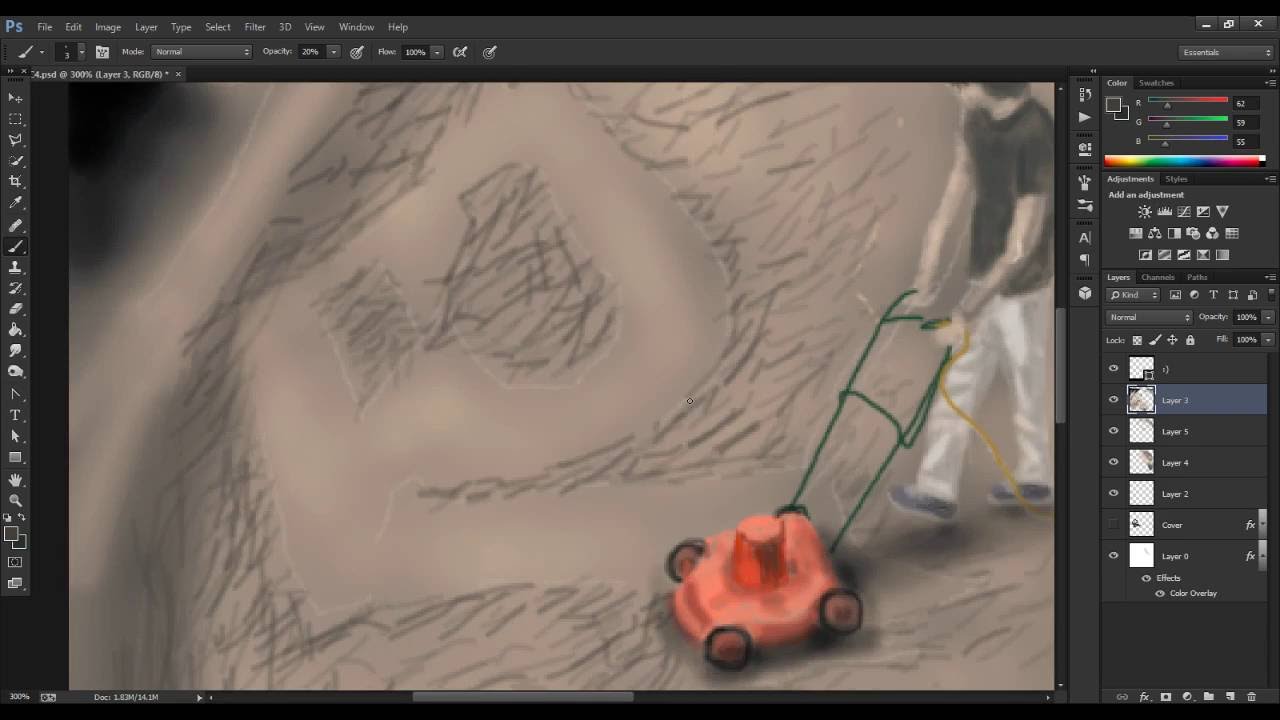Show the hidden Cover layer
This screenshot has width=1280, height=720.
pos(1114,524)
